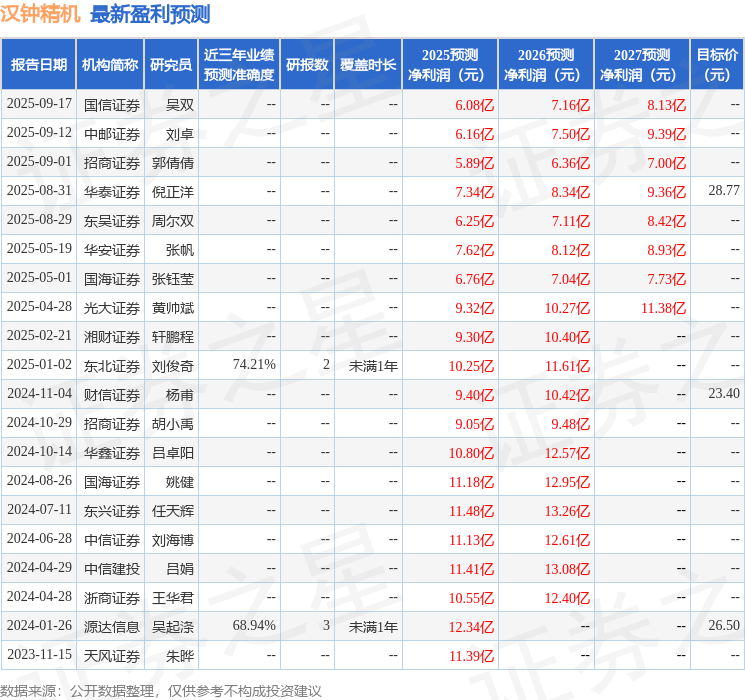Click the 汉钟精机 stock name title

pyautogui.click(x=41, y=14)
